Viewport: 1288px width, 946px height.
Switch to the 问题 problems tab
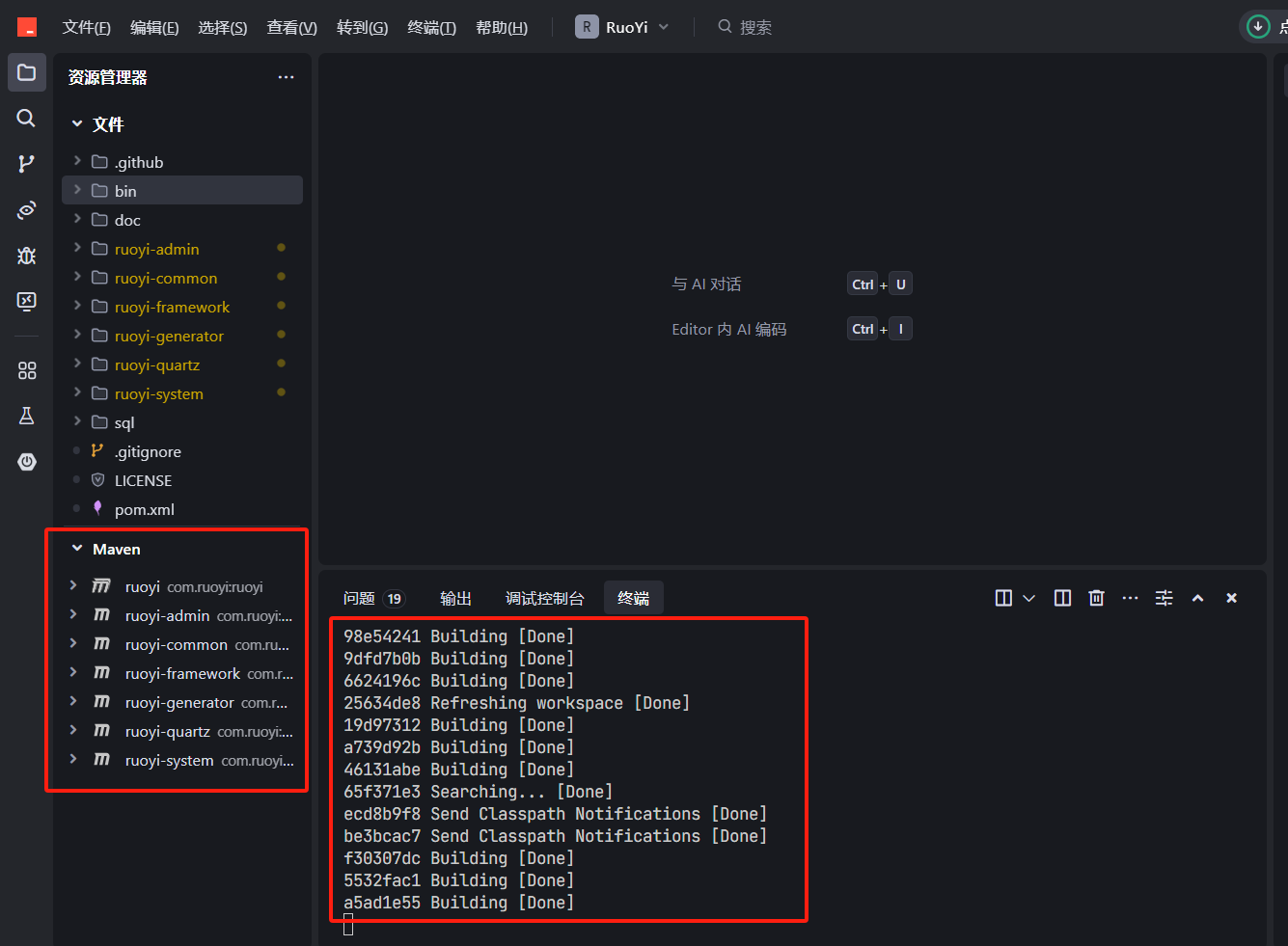click(x=373, y=598)
